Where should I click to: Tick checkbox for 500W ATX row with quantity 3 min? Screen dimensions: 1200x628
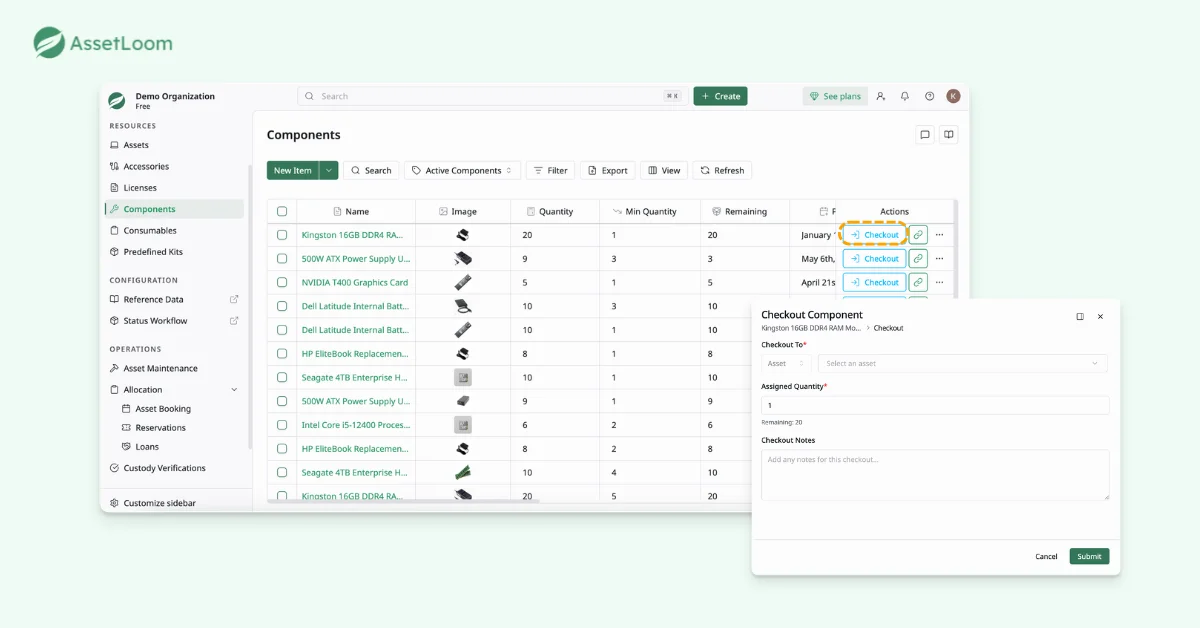point(282,258)
